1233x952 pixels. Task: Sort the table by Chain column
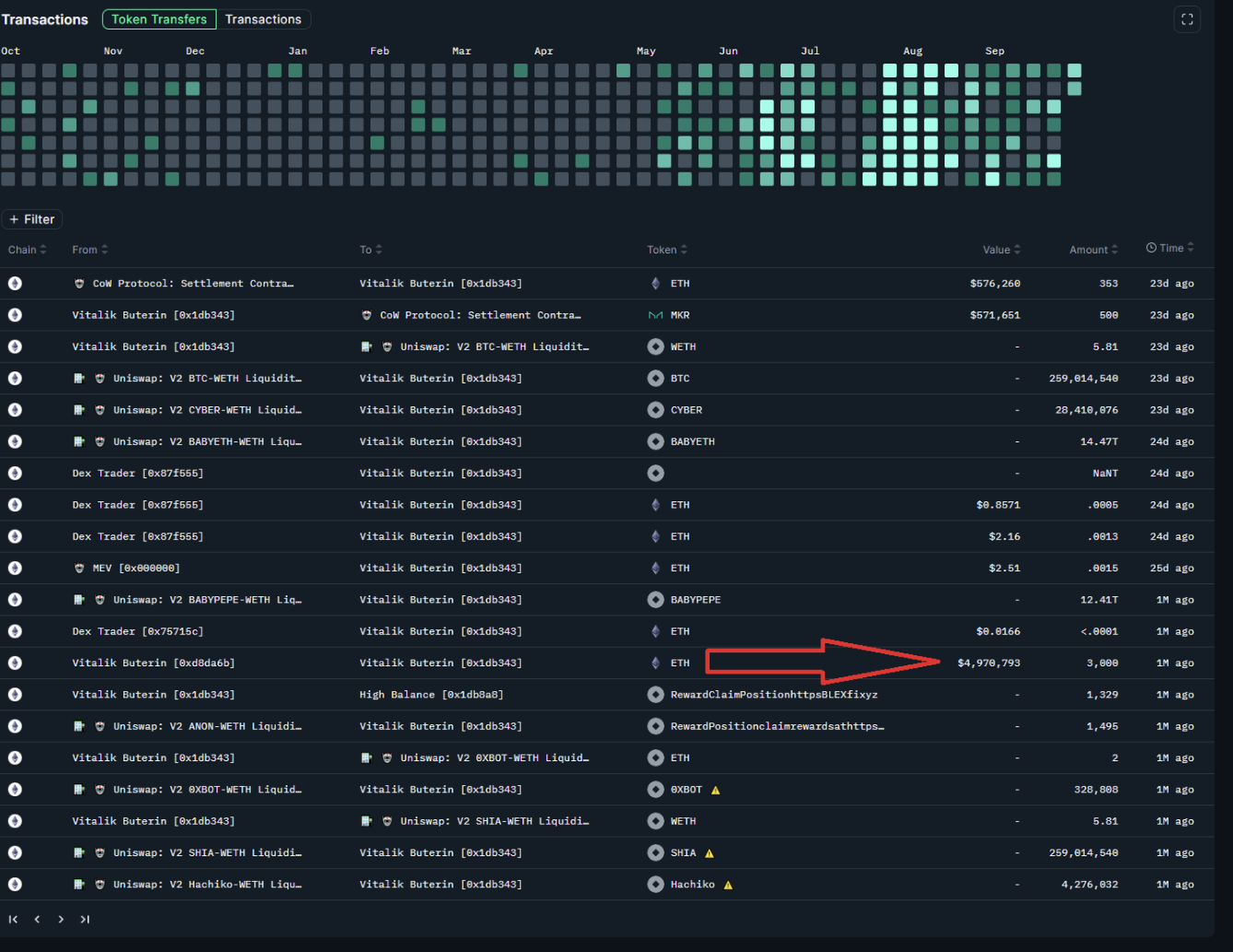(x=28, y=250)
